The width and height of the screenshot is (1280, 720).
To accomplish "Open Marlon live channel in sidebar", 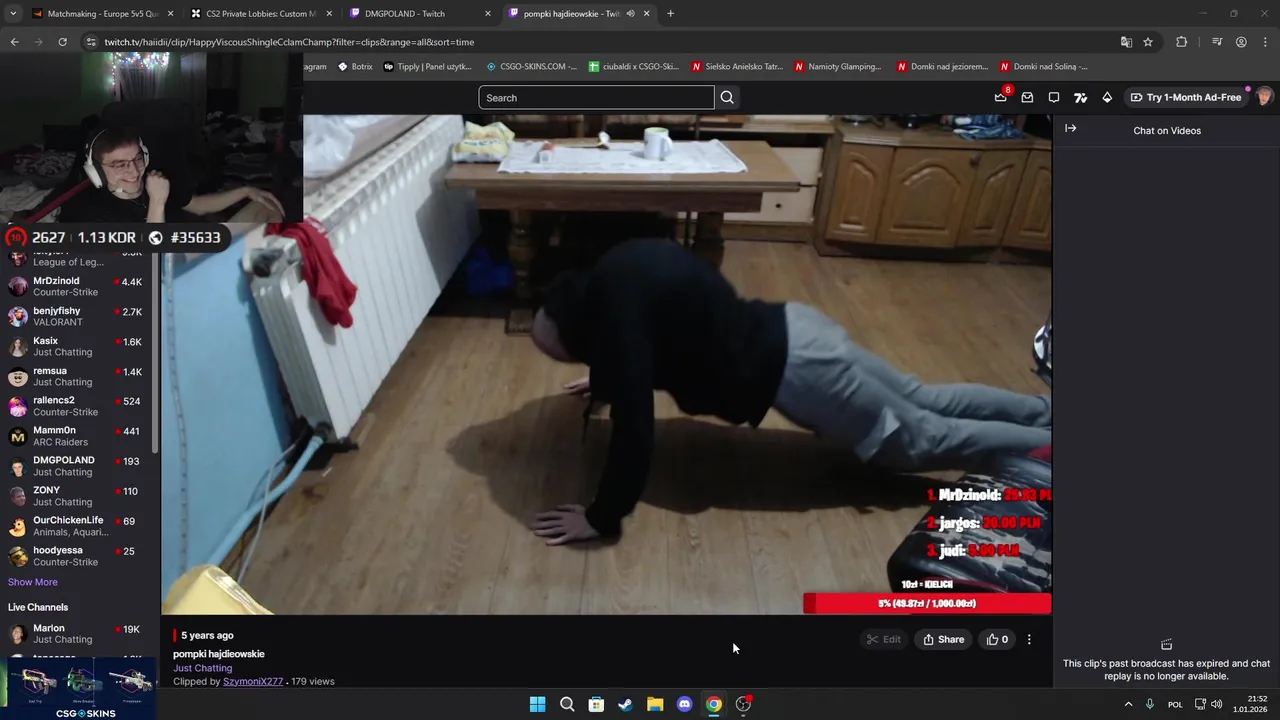I will coord(77,634).
